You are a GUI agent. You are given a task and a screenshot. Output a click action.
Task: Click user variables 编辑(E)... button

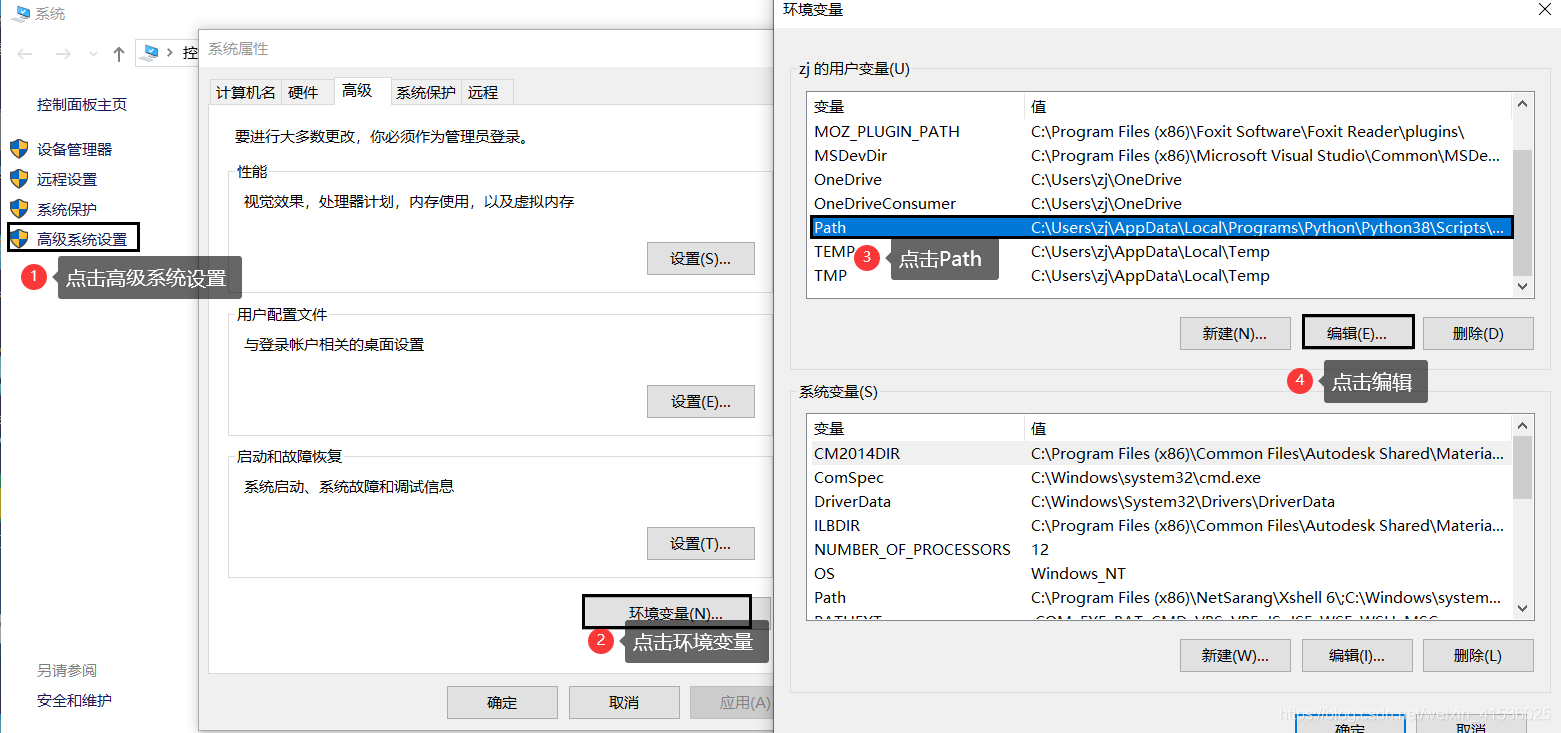(1358, 333)
